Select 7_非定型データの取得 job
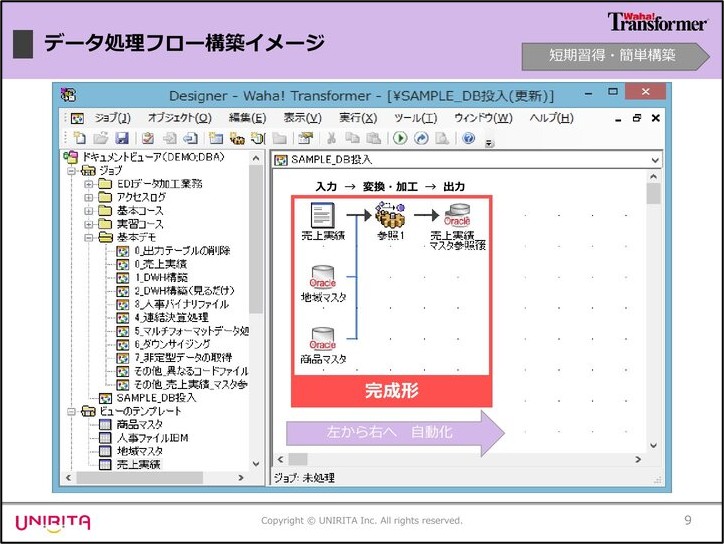 tap(183, 358)
